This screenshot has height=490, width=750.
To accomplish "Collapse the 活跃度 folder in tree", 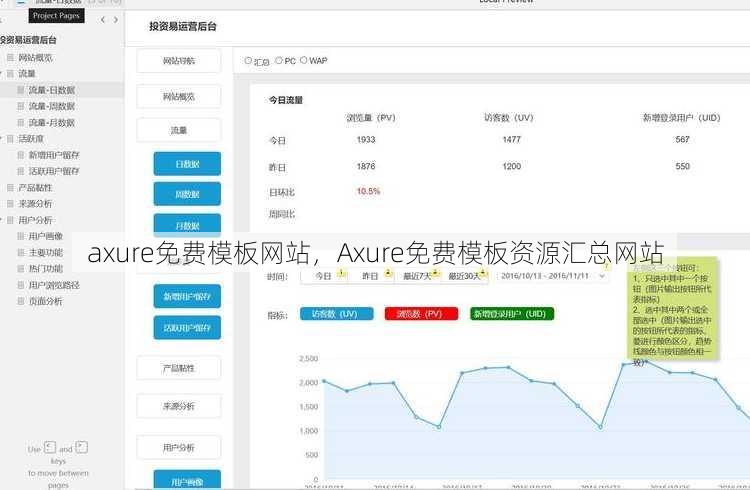I will pyautogui.click(x=1, y=138).
